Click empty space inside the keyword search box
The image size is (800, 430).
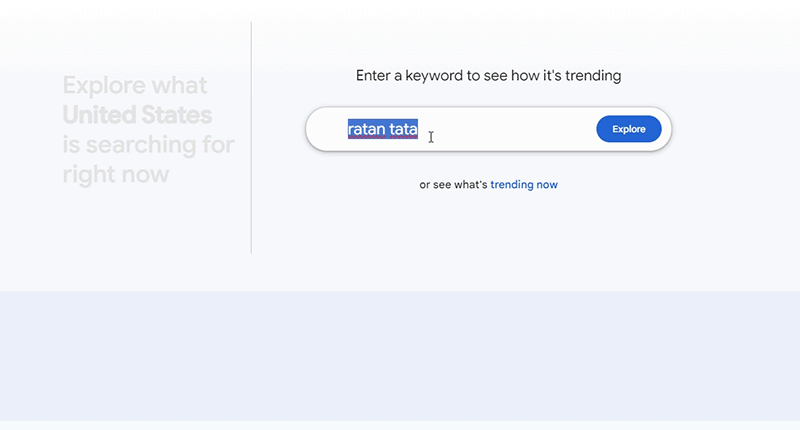pyautogui.click(x=510, y=129)
